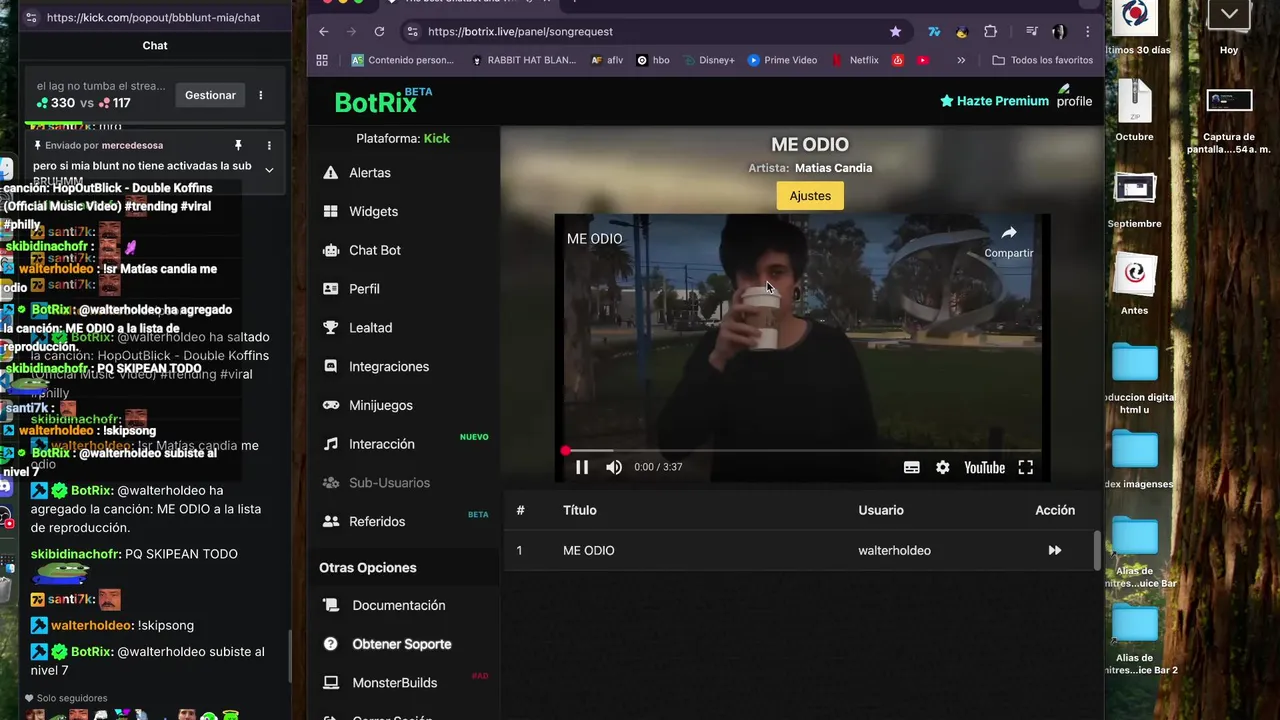Image resolution: width=1280 pixels, height=720 pixels.
Task: Open the Referidos section
Action: pos(377,522)
